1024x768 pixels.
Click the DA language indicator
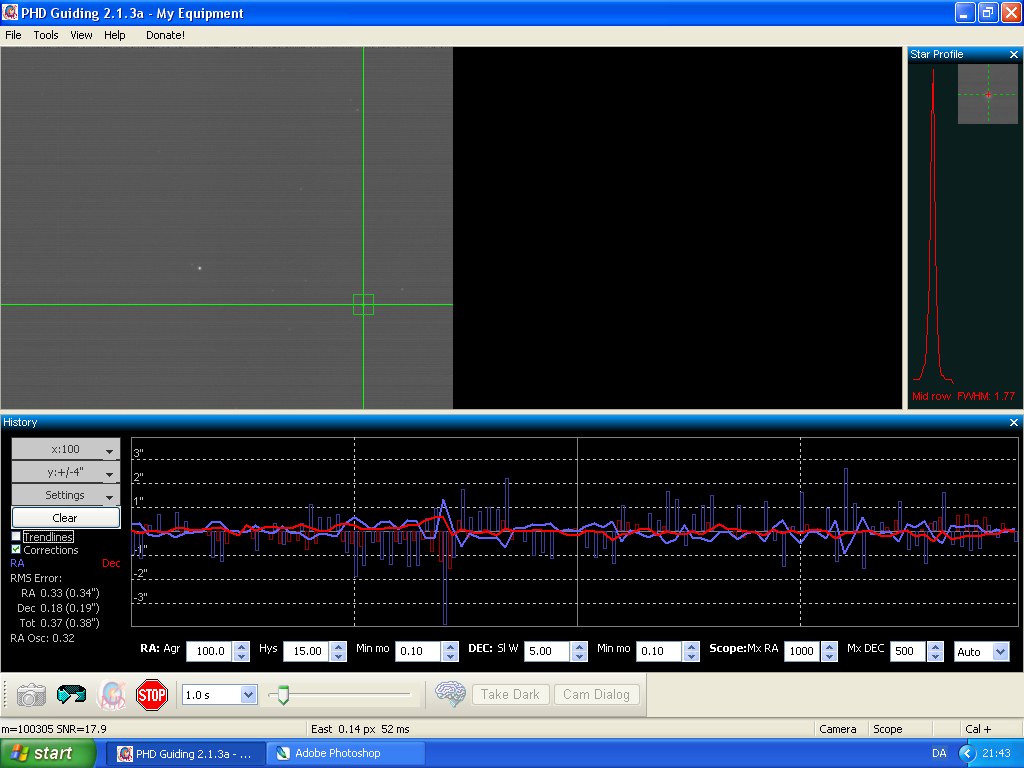pyautogui.click(x=939, y=753)
